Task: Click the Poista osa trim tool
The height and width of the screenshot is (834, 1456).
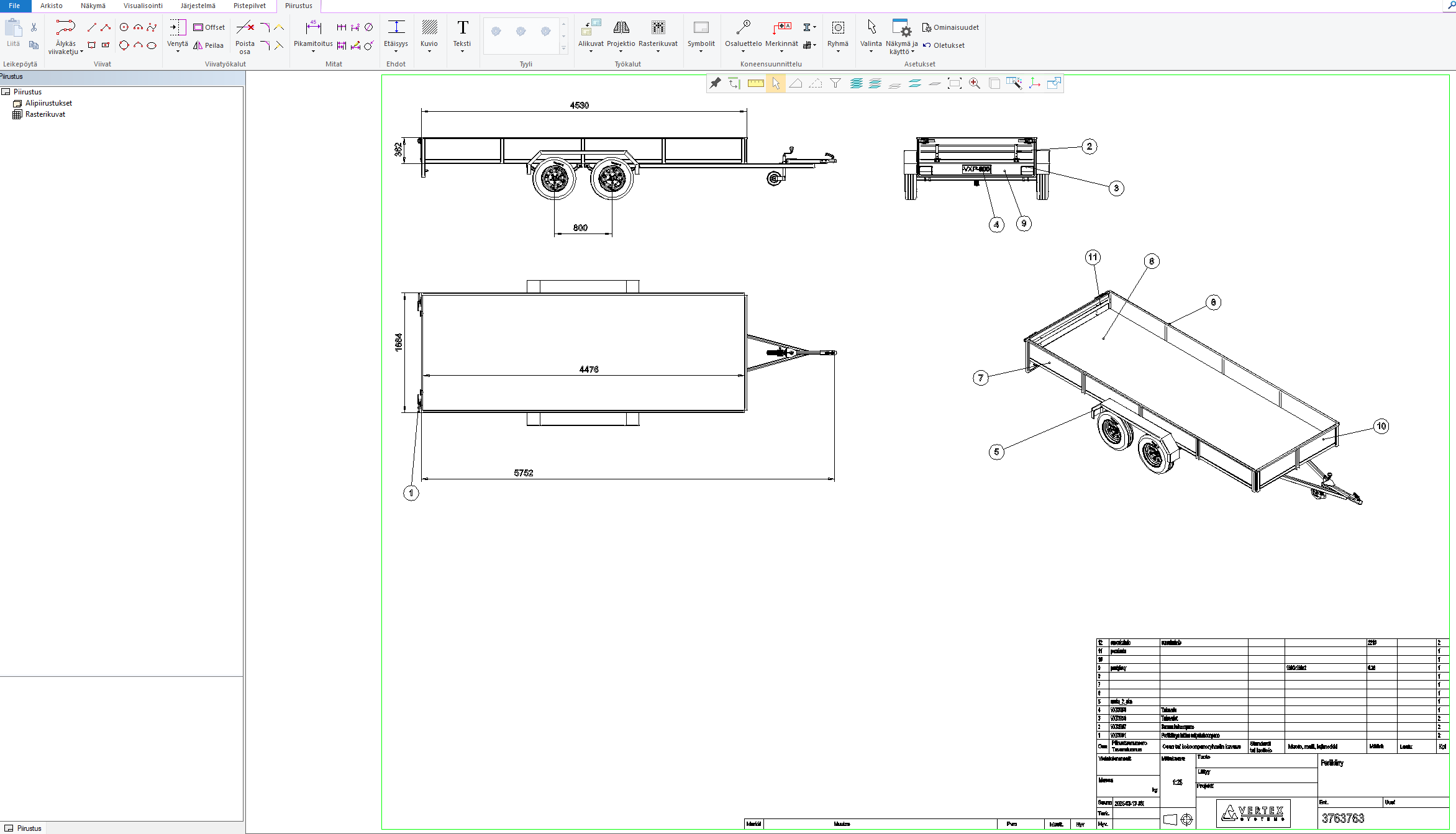Action: pyautogui.click(x=245, y=29)
